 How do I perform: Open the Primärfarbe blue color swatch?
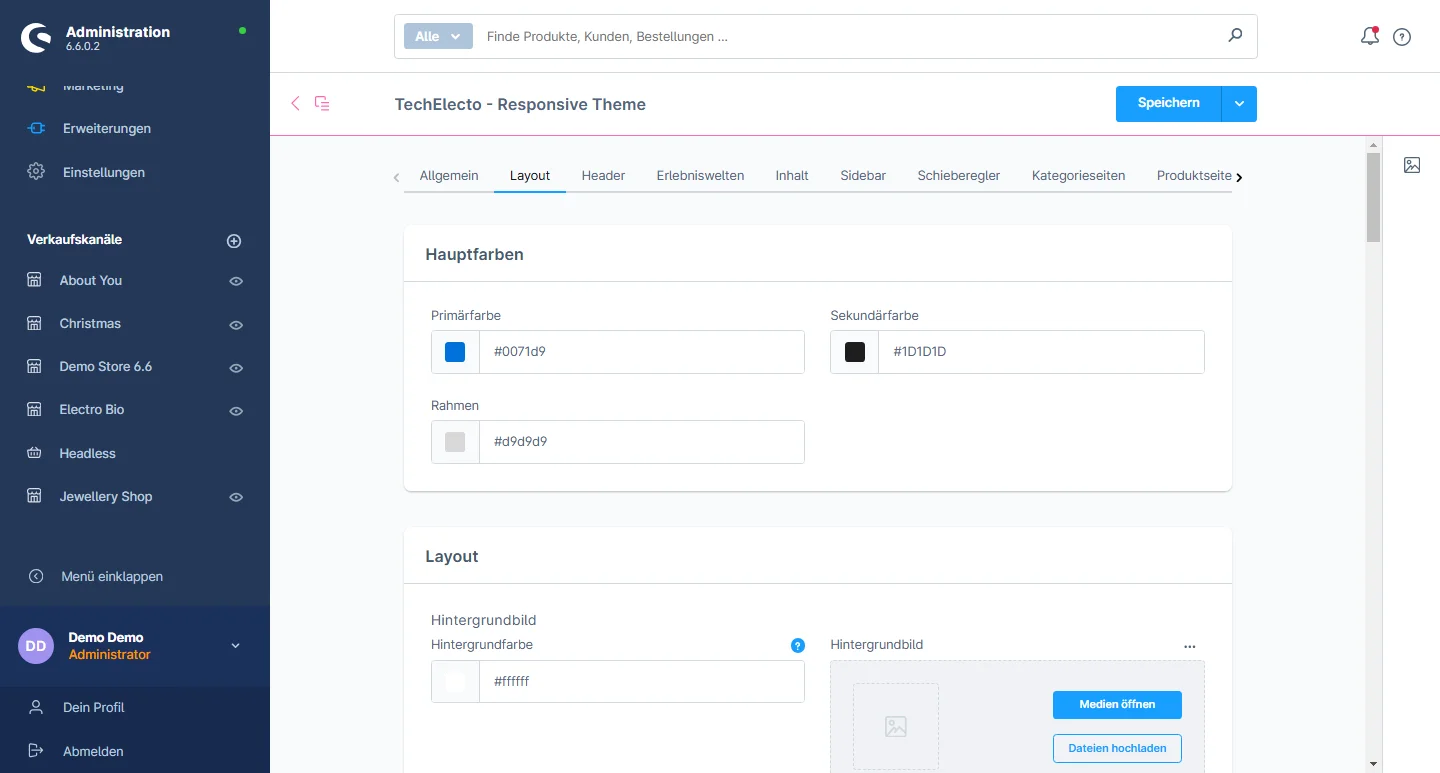[455, 352]
